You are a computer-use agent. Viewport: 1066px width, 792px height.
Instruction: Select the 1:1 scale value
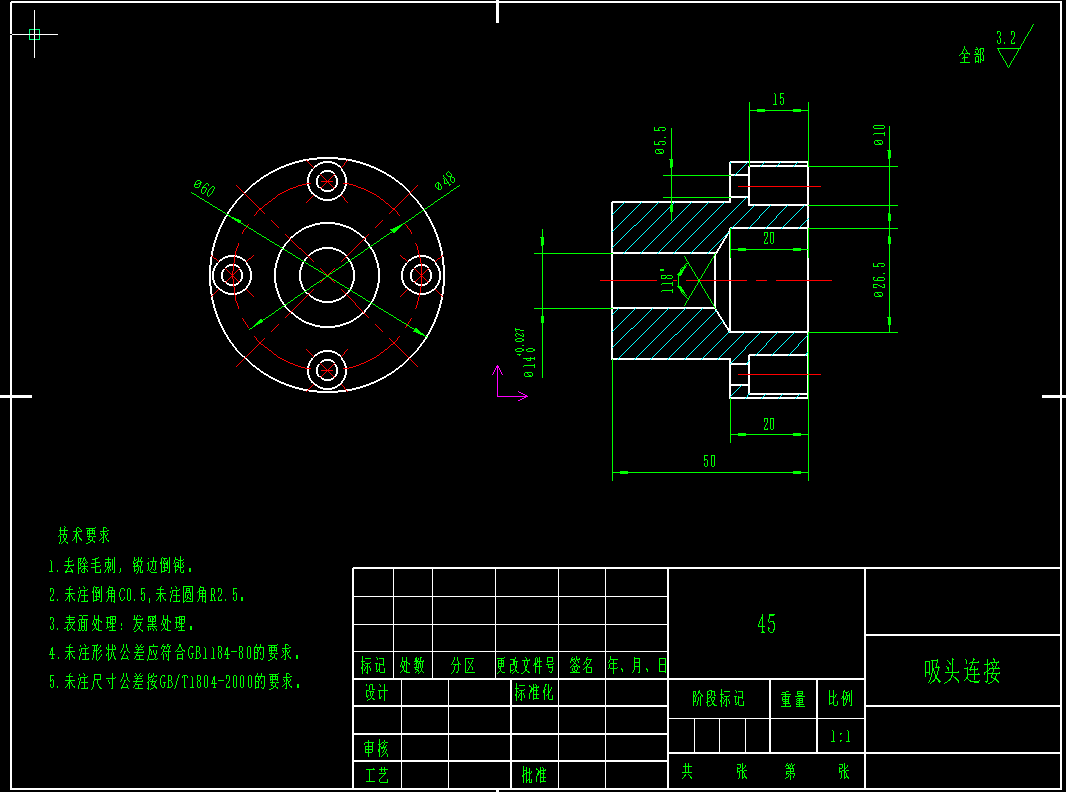point(840,736)
